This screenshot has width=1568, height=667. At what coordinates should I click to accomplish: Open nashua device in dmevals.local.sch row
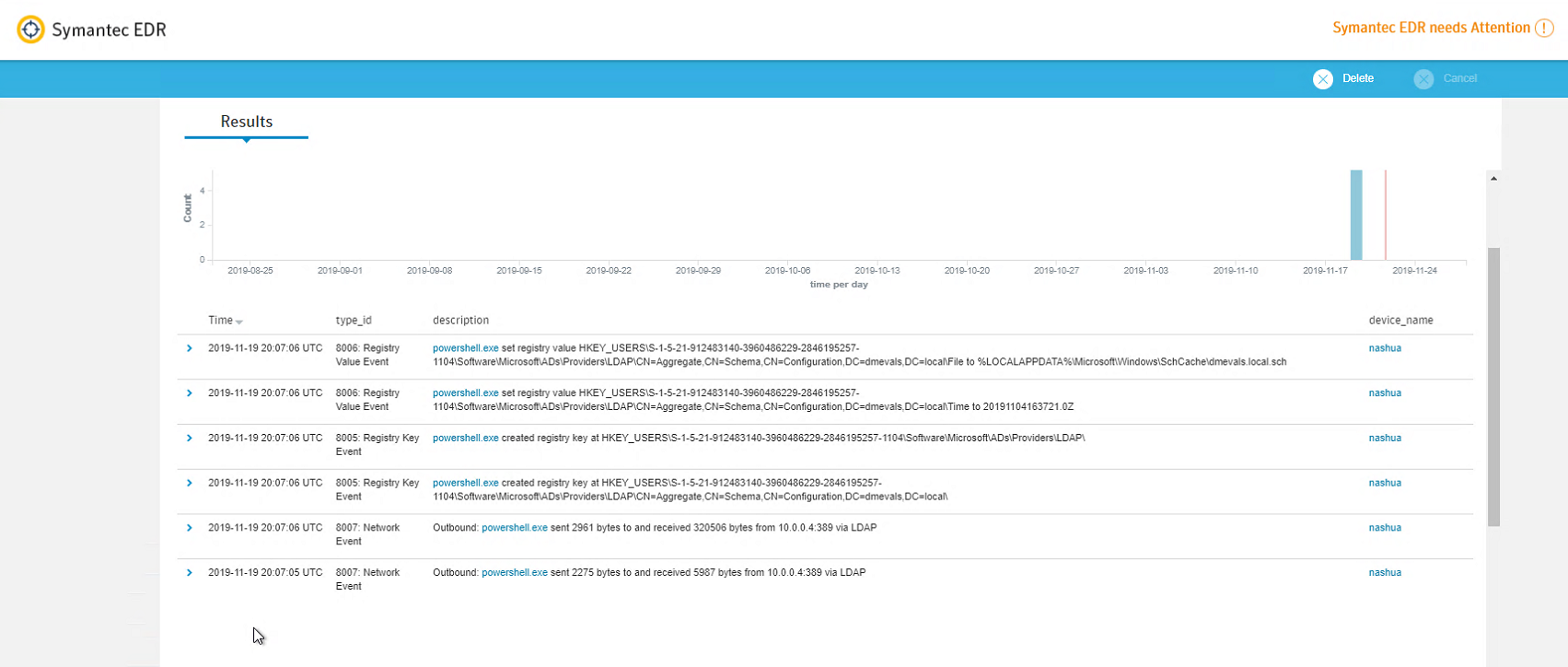tap(1385, 348)
